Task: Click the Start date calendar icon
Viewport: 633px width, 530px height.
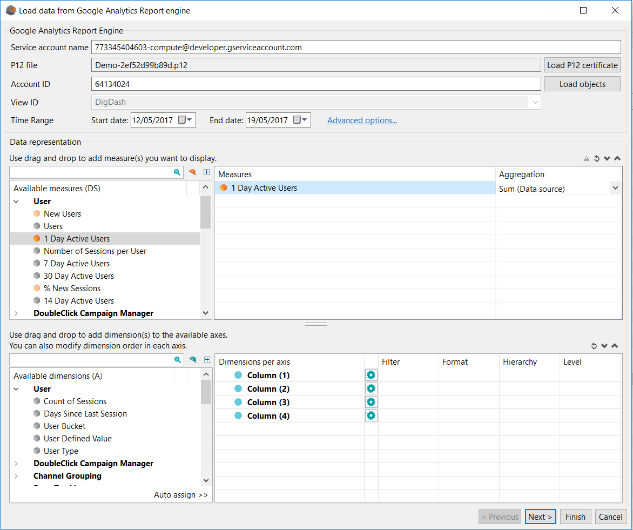Action: click(185, 120)
